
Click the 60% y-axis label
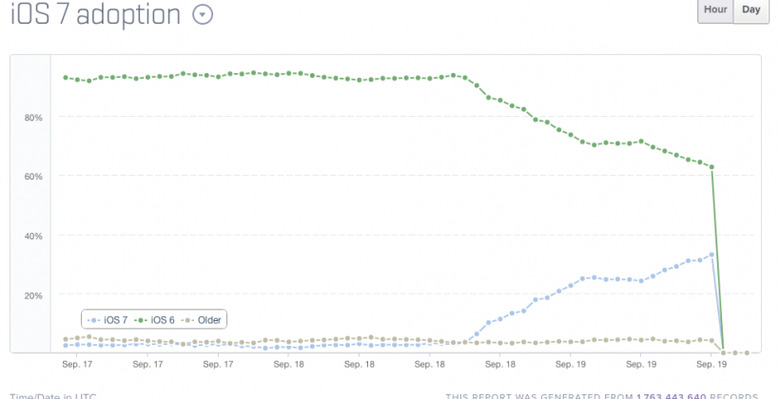(x=33, y=177)
